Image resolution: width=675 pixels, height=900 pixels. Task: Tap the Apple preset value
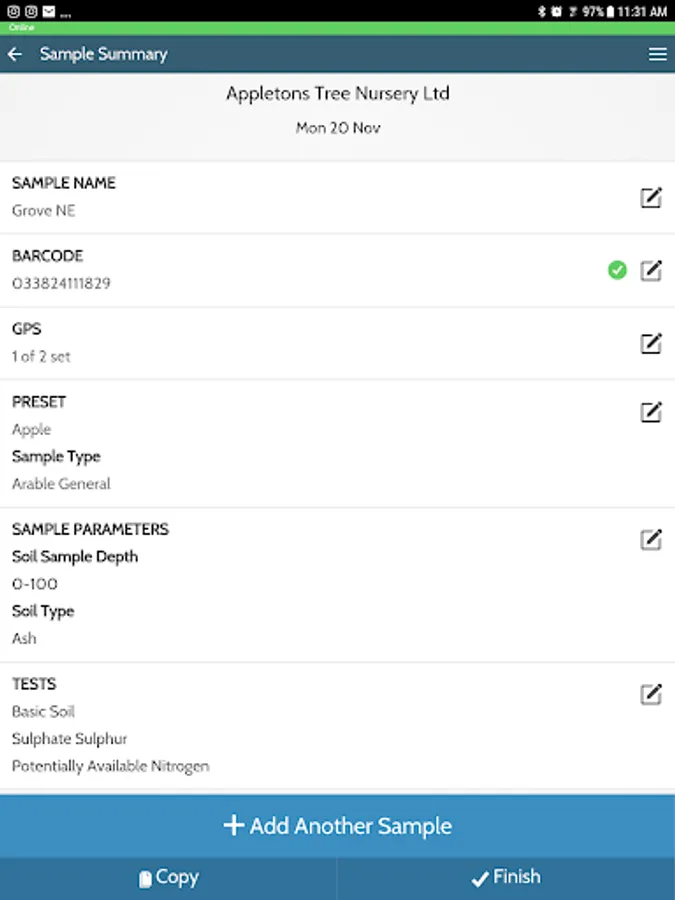(31, 430)
